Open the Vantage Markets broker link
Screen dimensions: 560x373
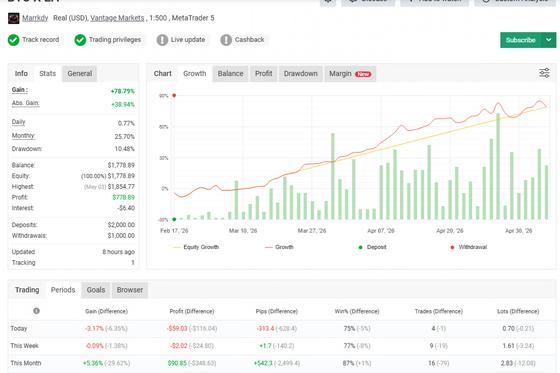117,18
